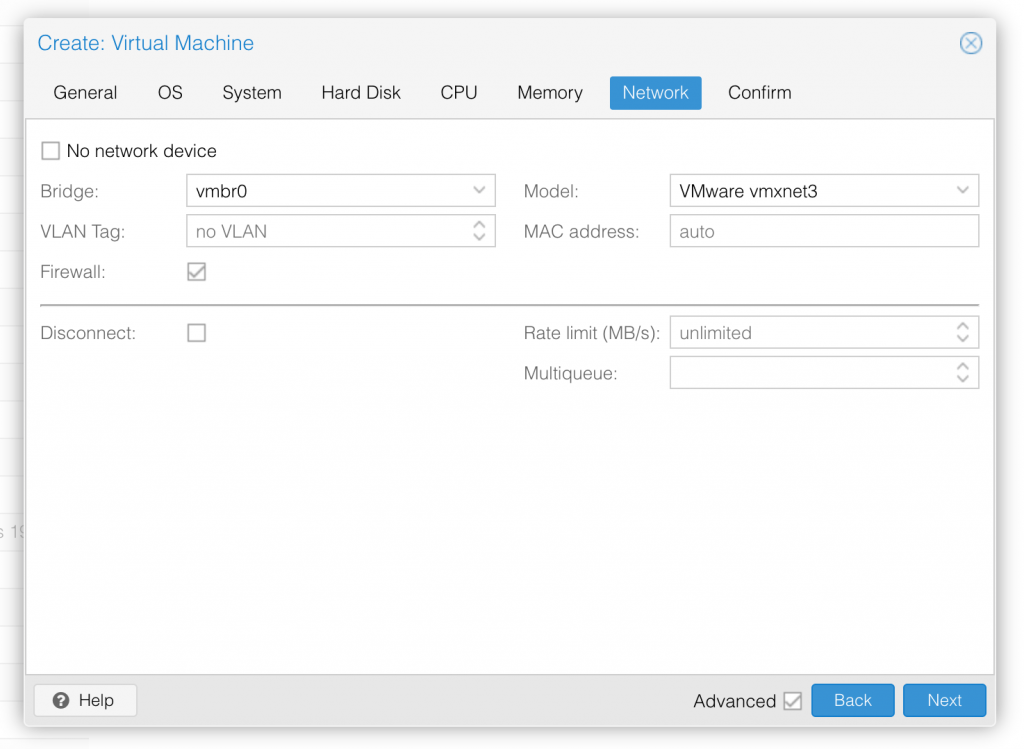
Task: Click the Help question mark icon
Action: [61, 701]
